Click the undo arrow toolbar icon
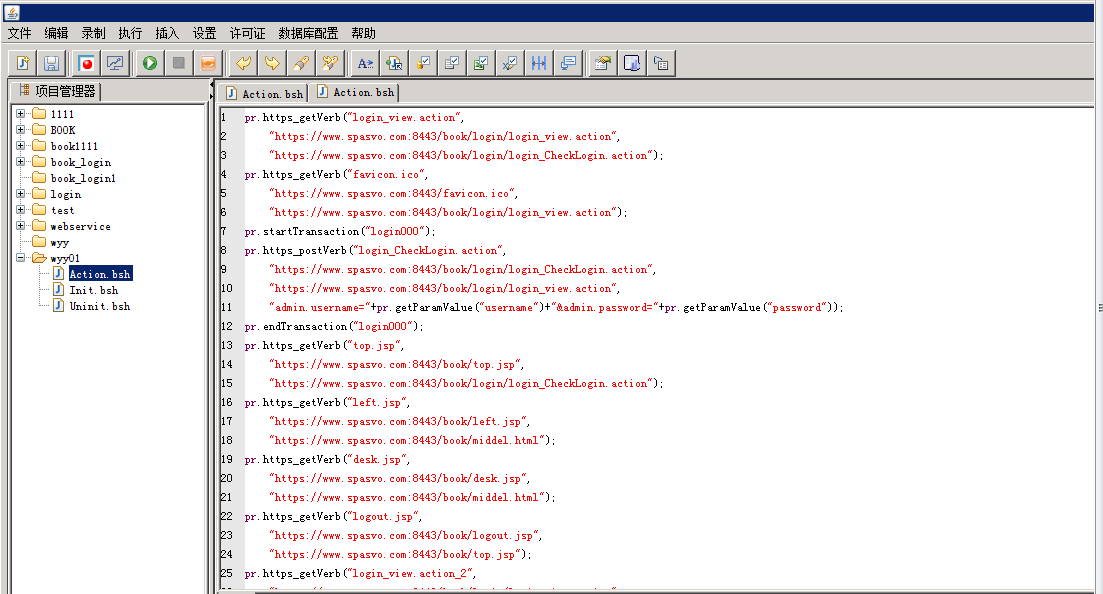The image size is (1103, 594). [242, 63]
